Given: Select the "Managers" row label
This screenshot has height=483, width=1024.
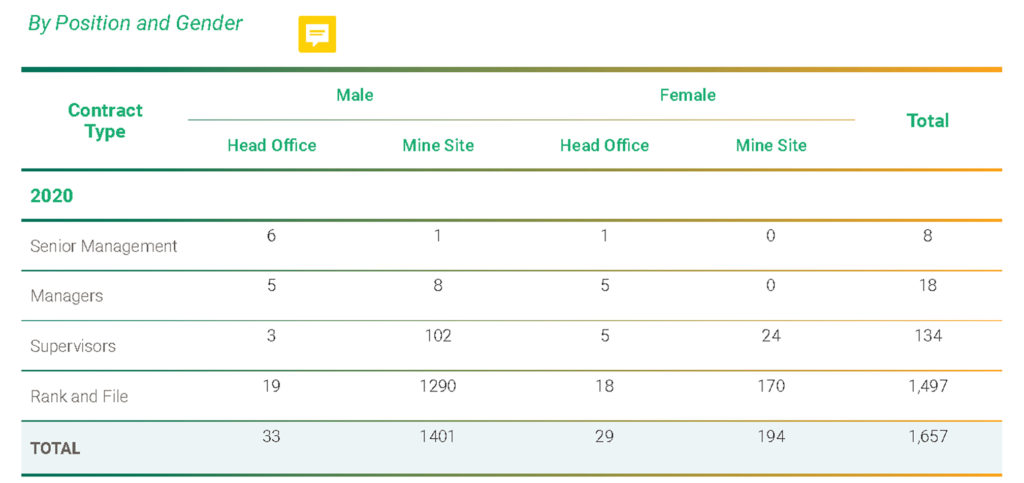Looking at the screenshot, I should click(x=66, y=296).
